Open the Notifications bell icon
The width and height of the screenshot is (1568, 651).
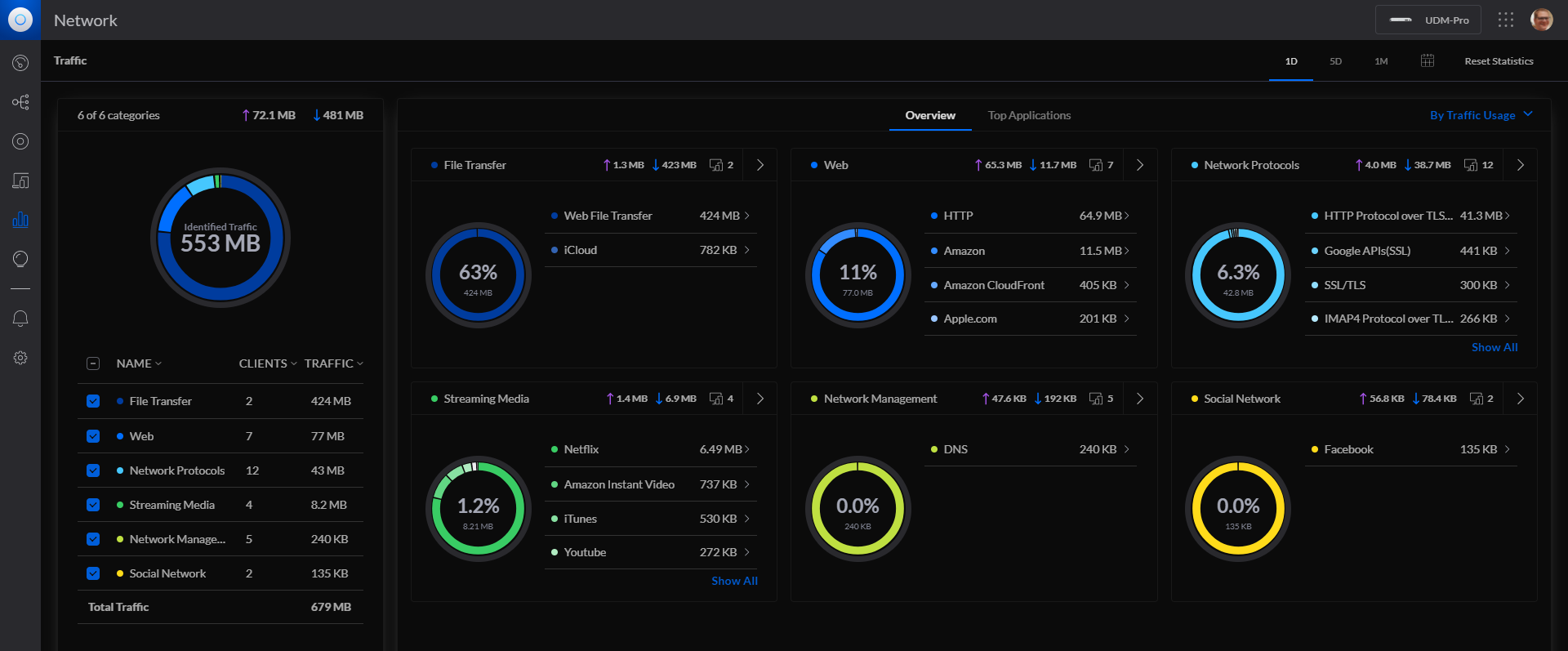pos(20,319)
